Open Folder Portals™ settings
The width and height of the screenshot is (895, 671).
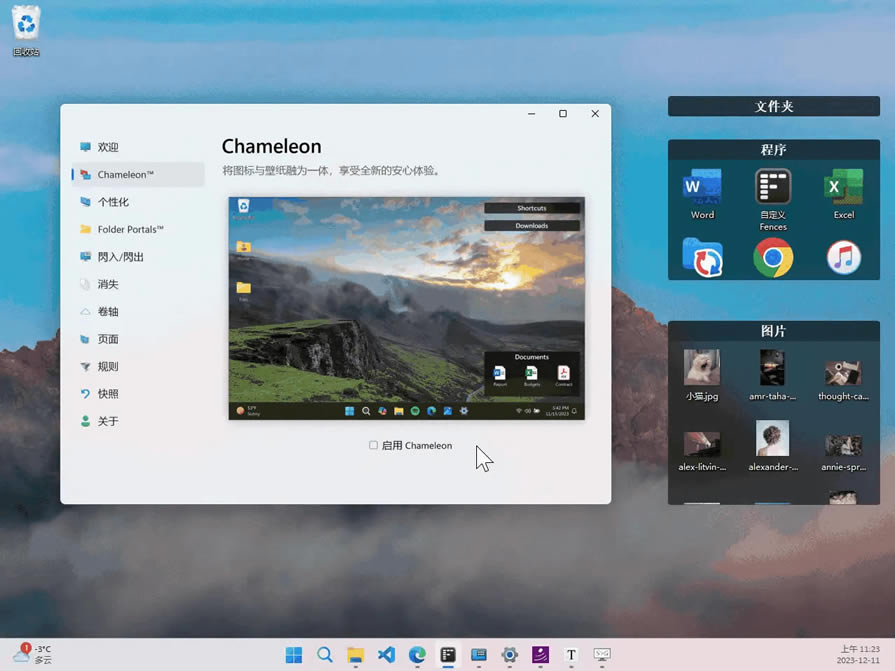tap(138, 229)
